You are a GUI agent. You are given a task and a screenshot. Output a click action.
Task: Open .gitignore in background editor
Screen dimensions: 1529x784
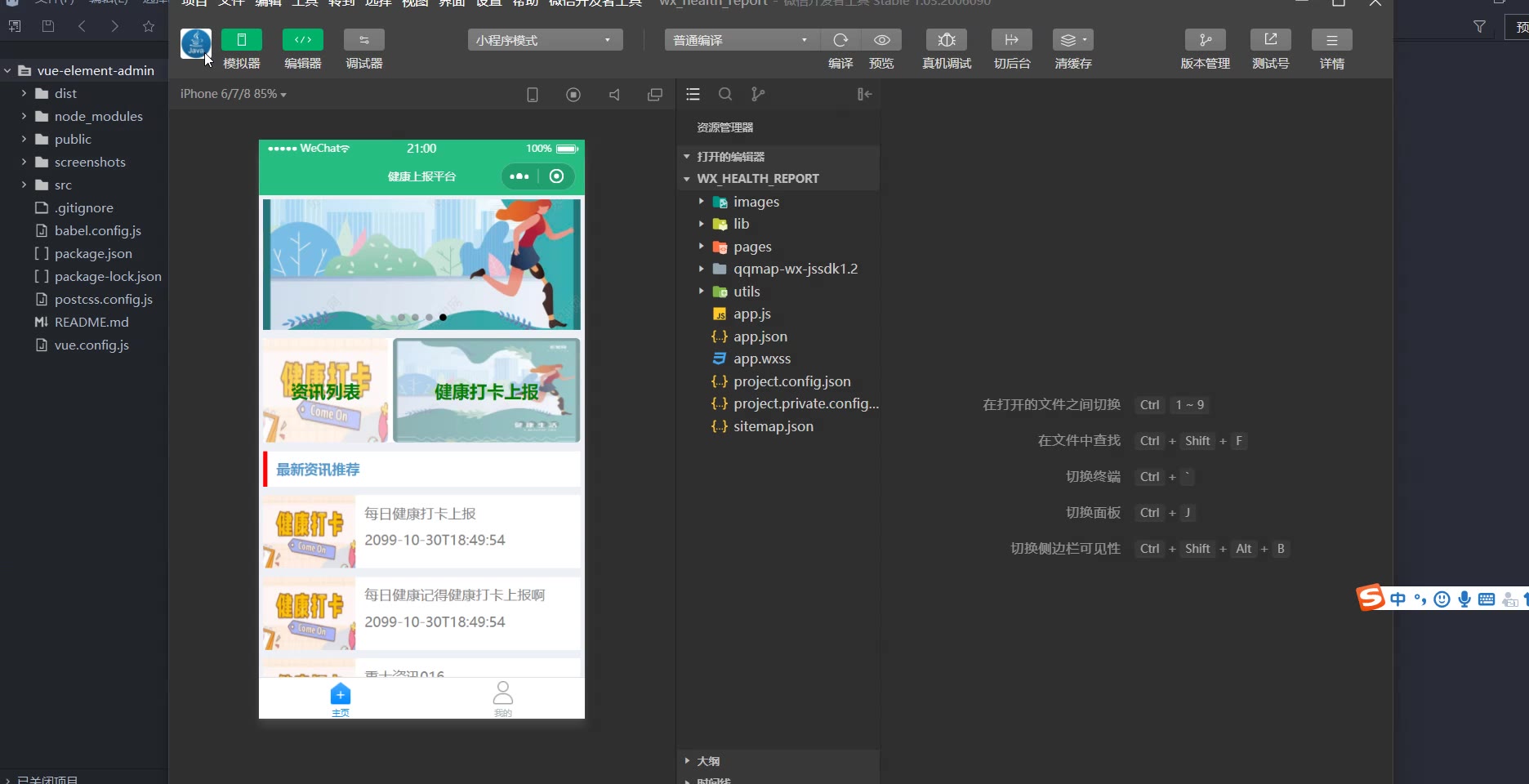coord(84,208)
